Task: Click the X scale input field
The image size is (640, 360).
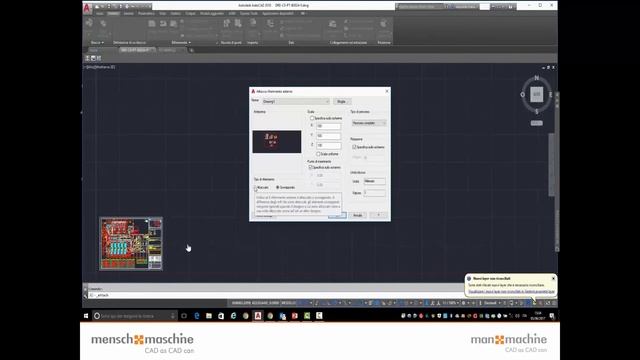Action: click(329, 126)
